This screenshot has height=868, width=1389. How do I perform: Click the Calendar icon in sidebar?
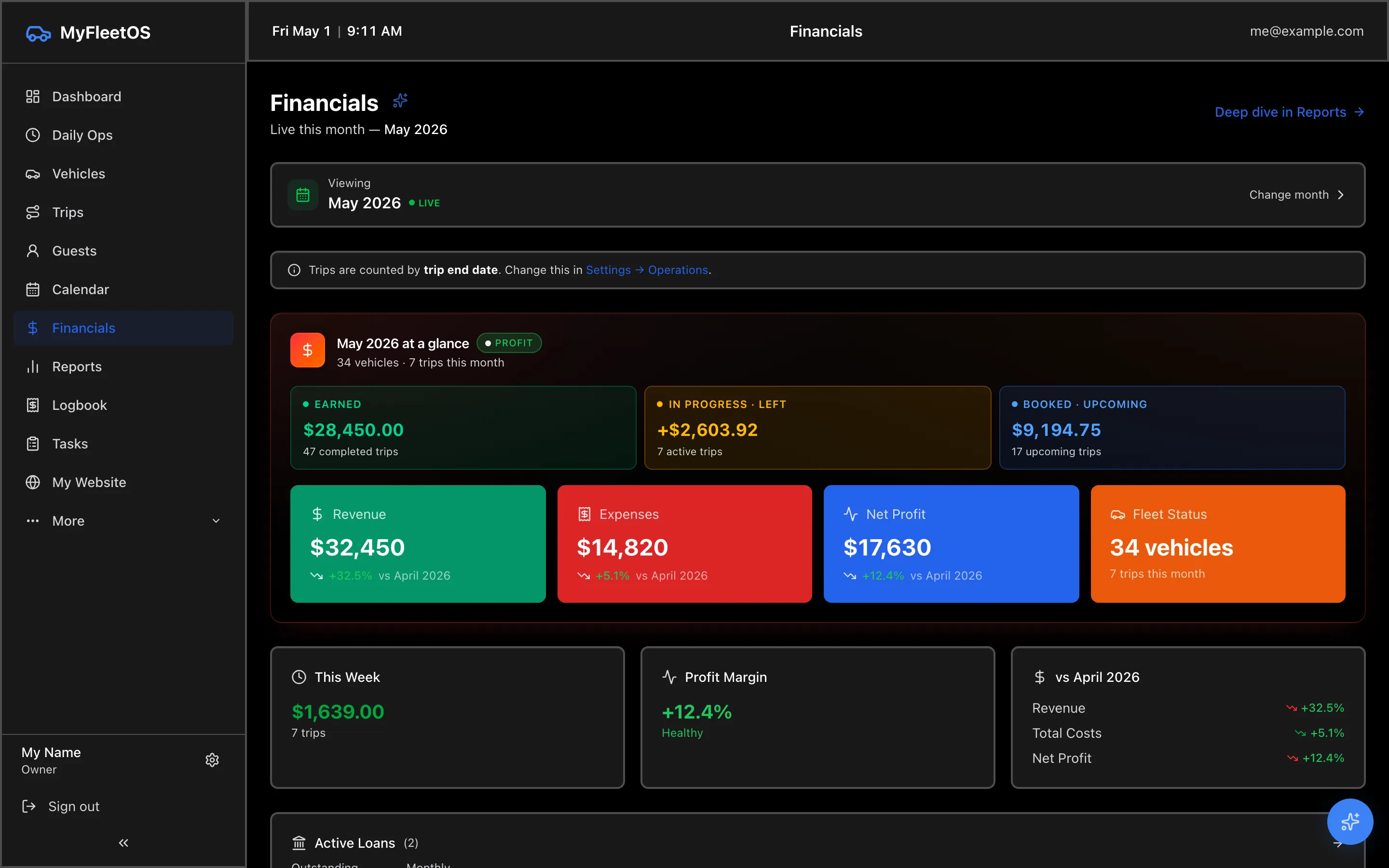tap(33, 289)
